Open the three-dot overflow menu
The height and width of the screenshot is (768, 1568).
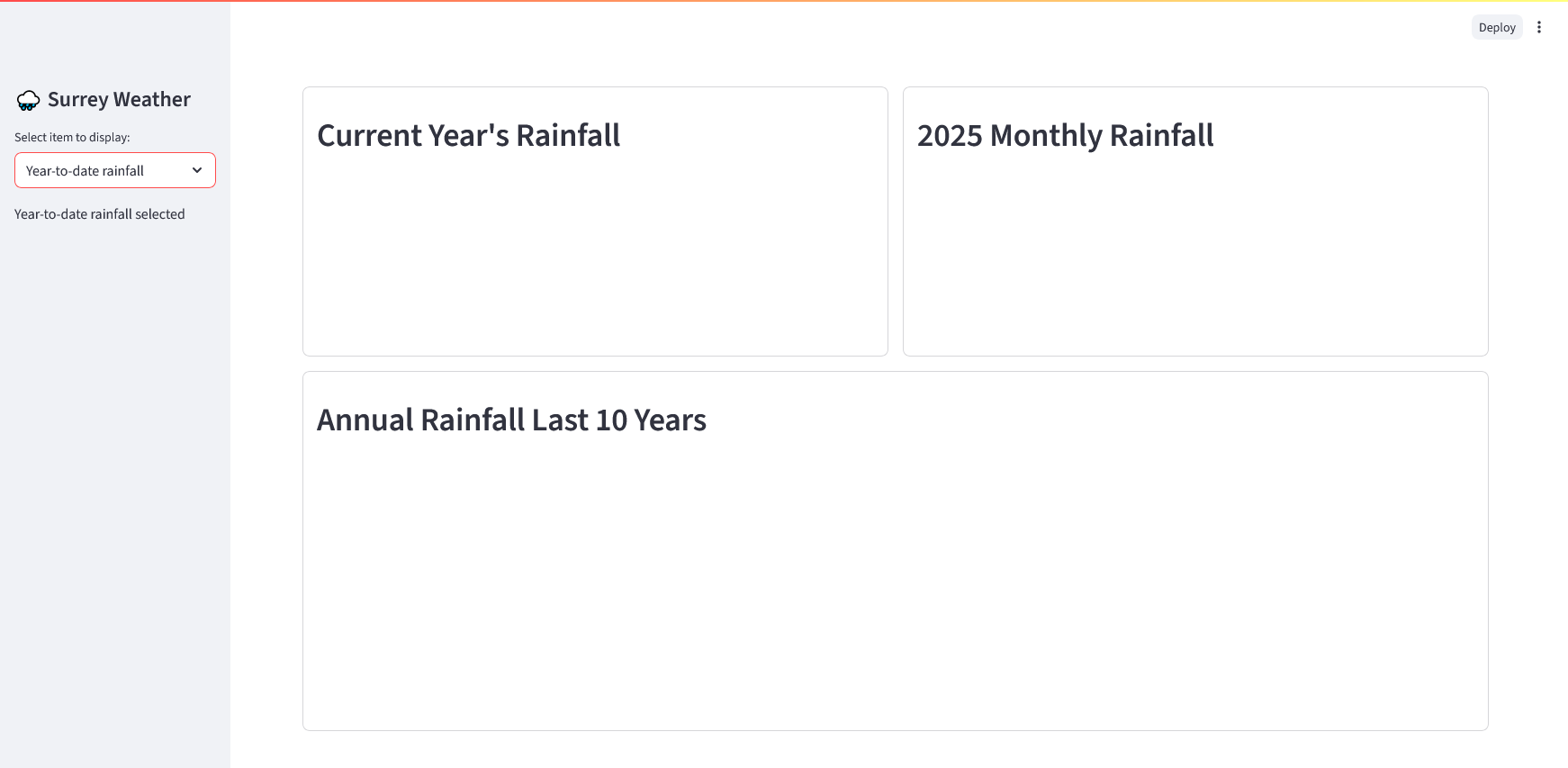[x=1539, y=27]
